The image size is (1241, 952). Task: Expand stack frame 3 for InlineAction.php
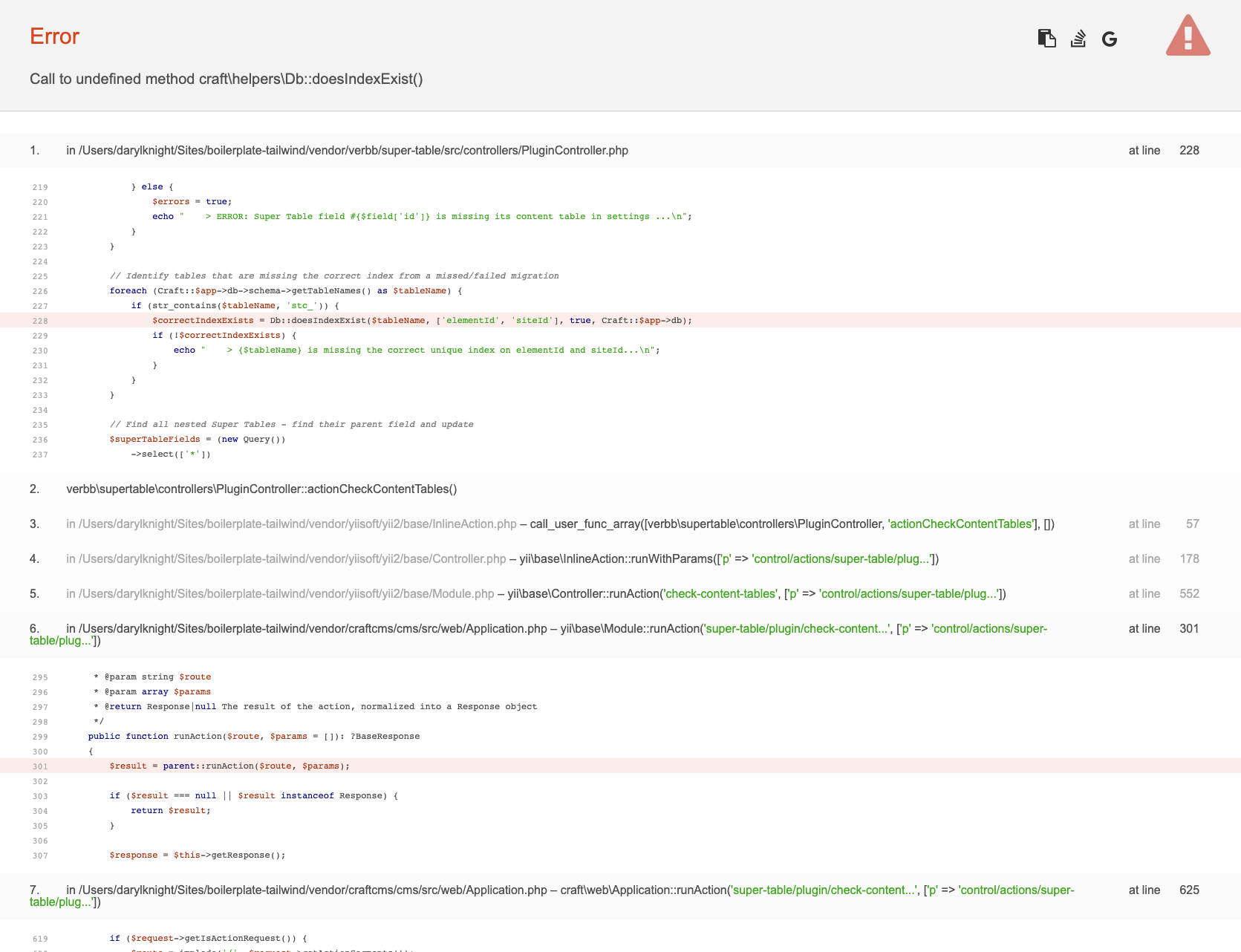[291, 524]
